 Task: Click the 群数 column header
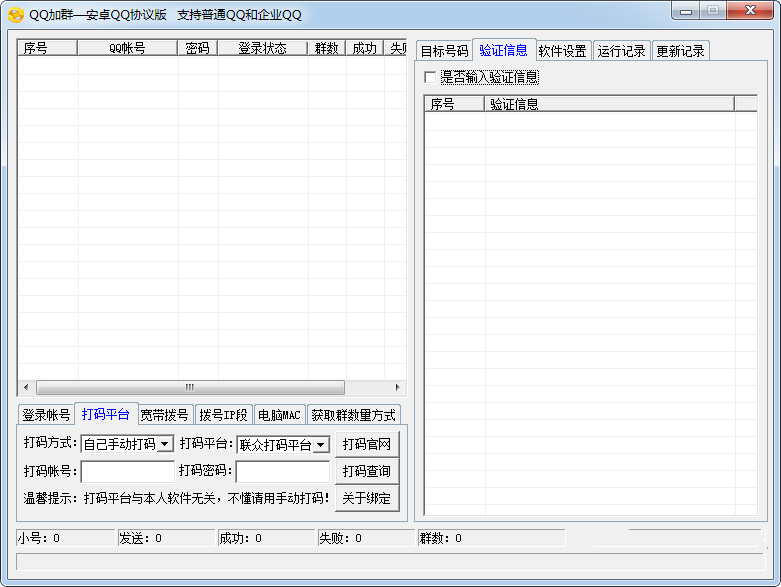tap(327, 48)
